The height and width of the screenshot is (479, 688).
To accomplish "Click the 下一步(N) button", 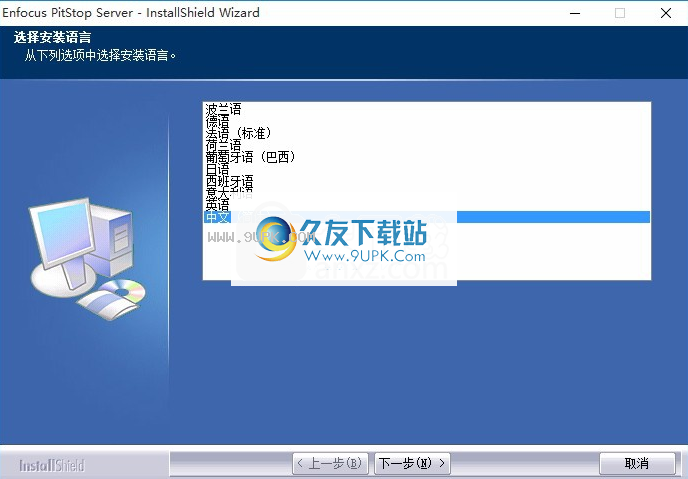I will (x=412, y=463).
